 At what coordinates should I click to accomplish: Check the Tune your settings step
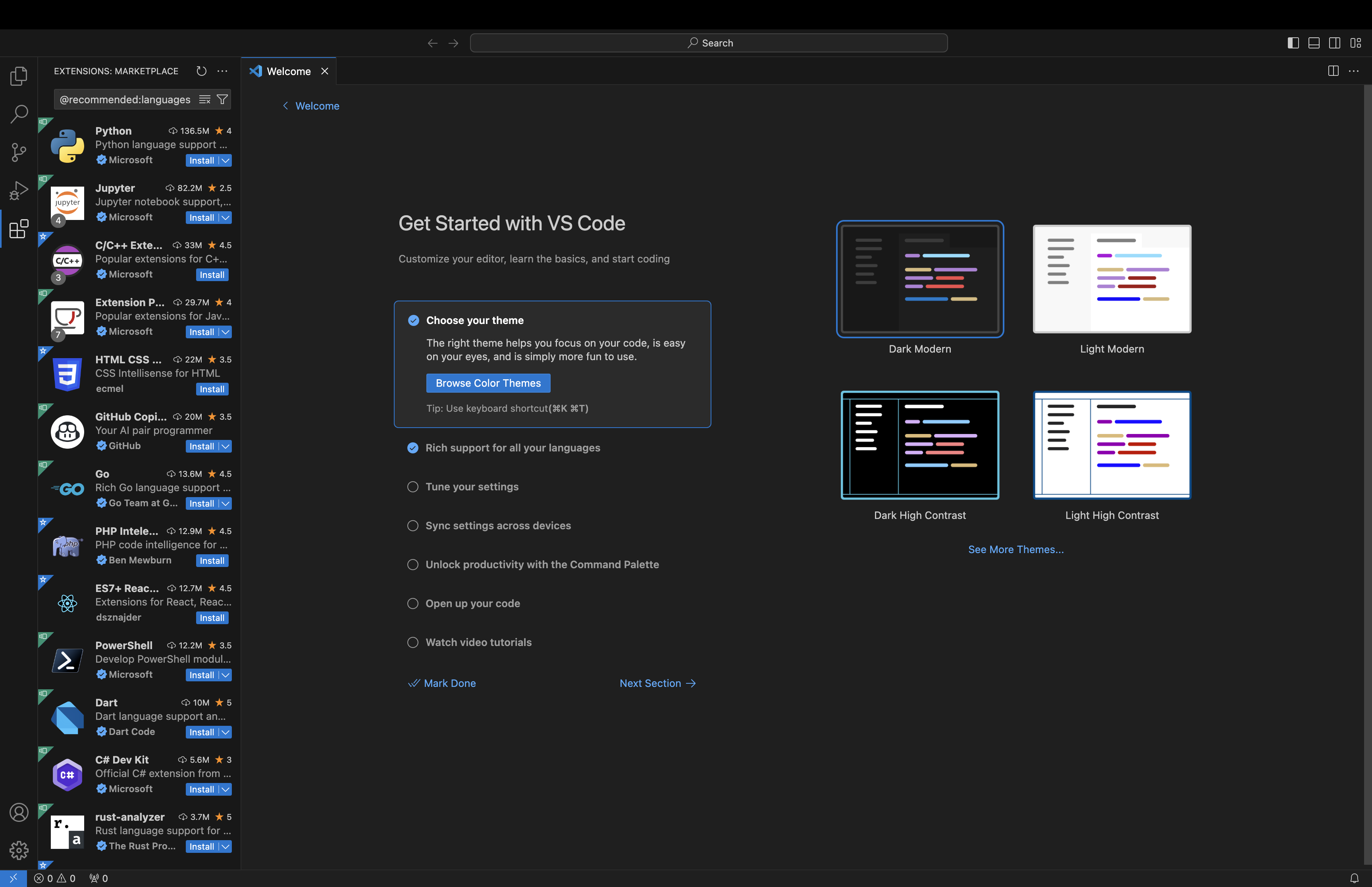(413, 487)
